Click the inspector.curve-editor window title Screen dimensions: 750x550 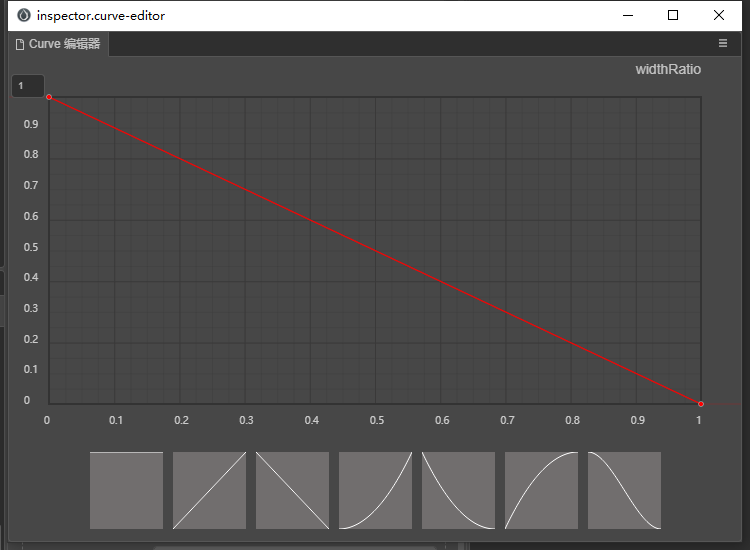click(x=101, y=16)
